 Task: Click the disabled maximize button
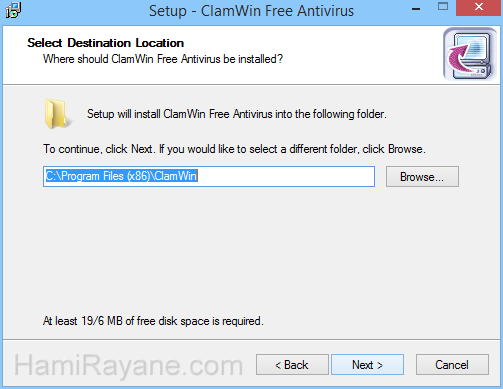point(443,7)
